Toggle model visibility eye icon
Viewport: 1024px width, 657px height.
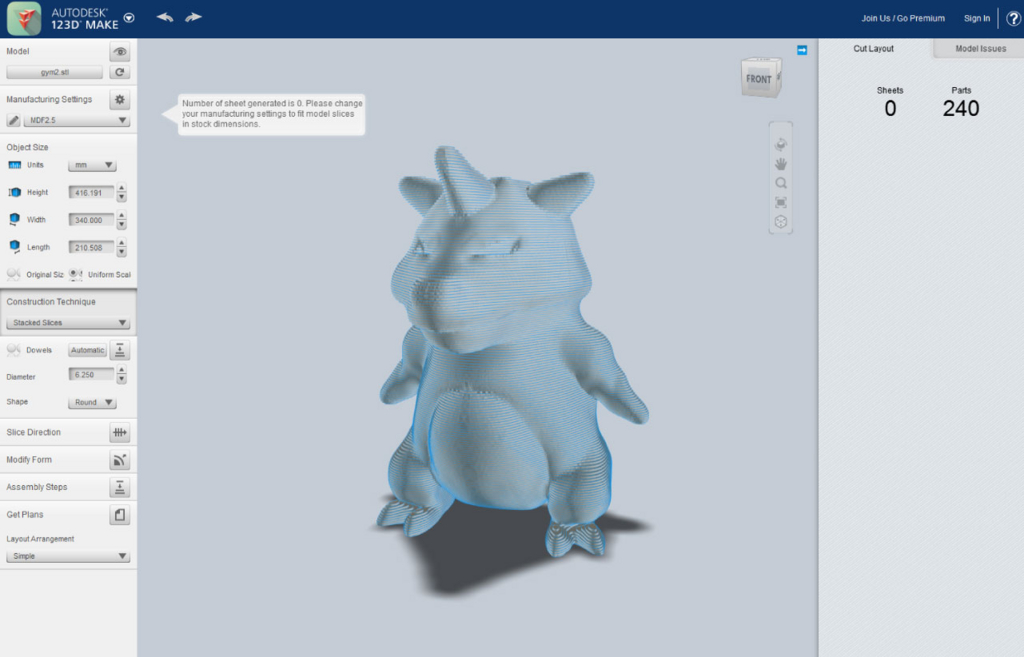click(x=120, y=52)
